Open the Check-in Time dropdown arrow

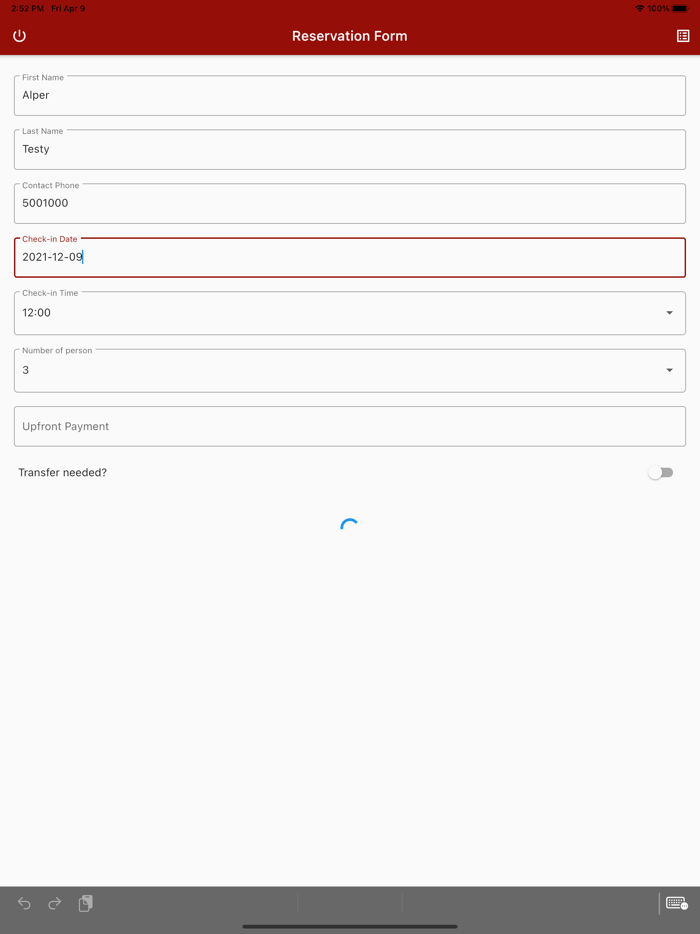click(669, 313)
